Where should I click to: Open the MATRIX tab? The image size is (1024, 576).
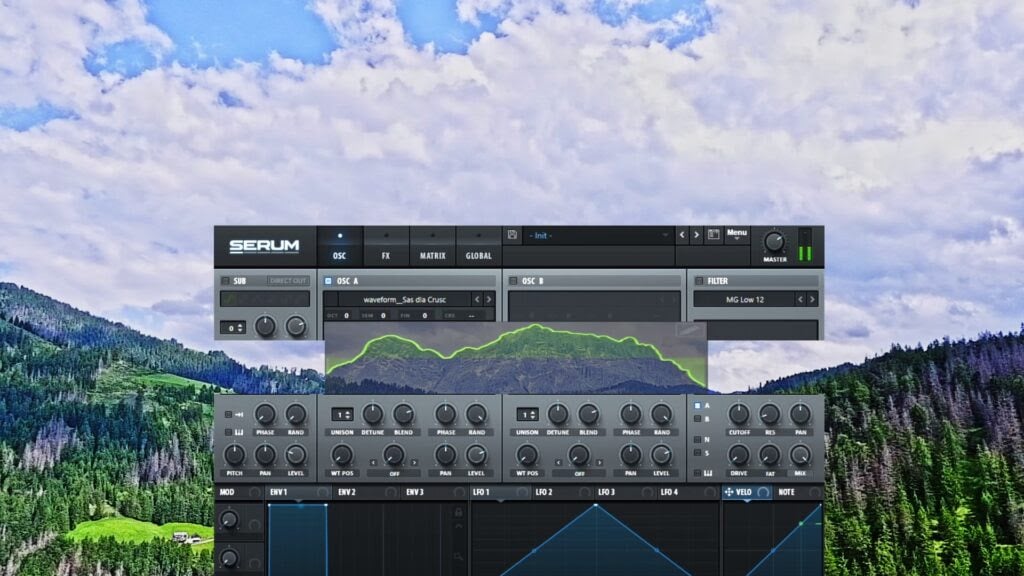[433, 247]
